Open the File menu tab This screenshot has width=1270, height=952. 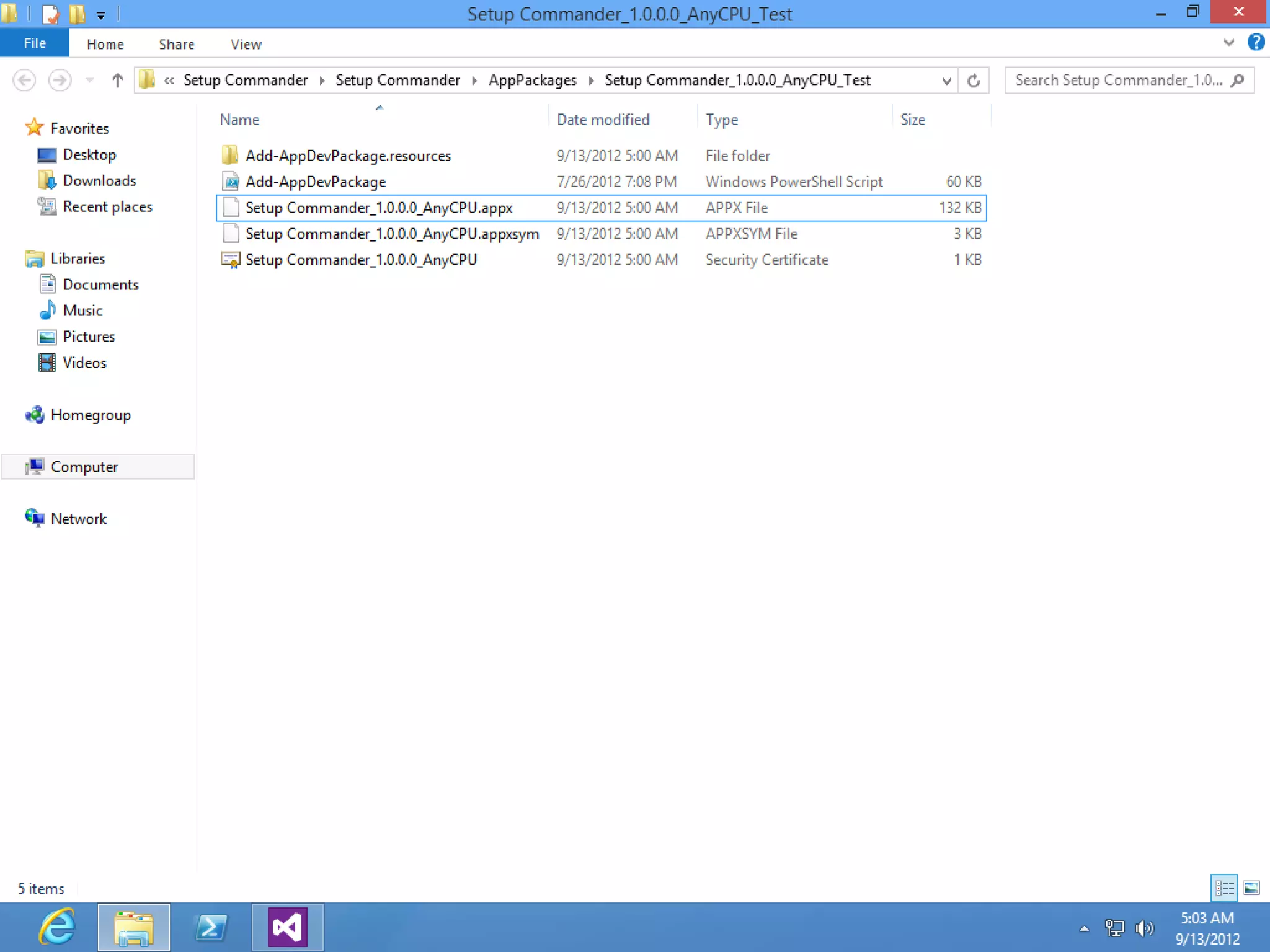(x=34, y=43)
